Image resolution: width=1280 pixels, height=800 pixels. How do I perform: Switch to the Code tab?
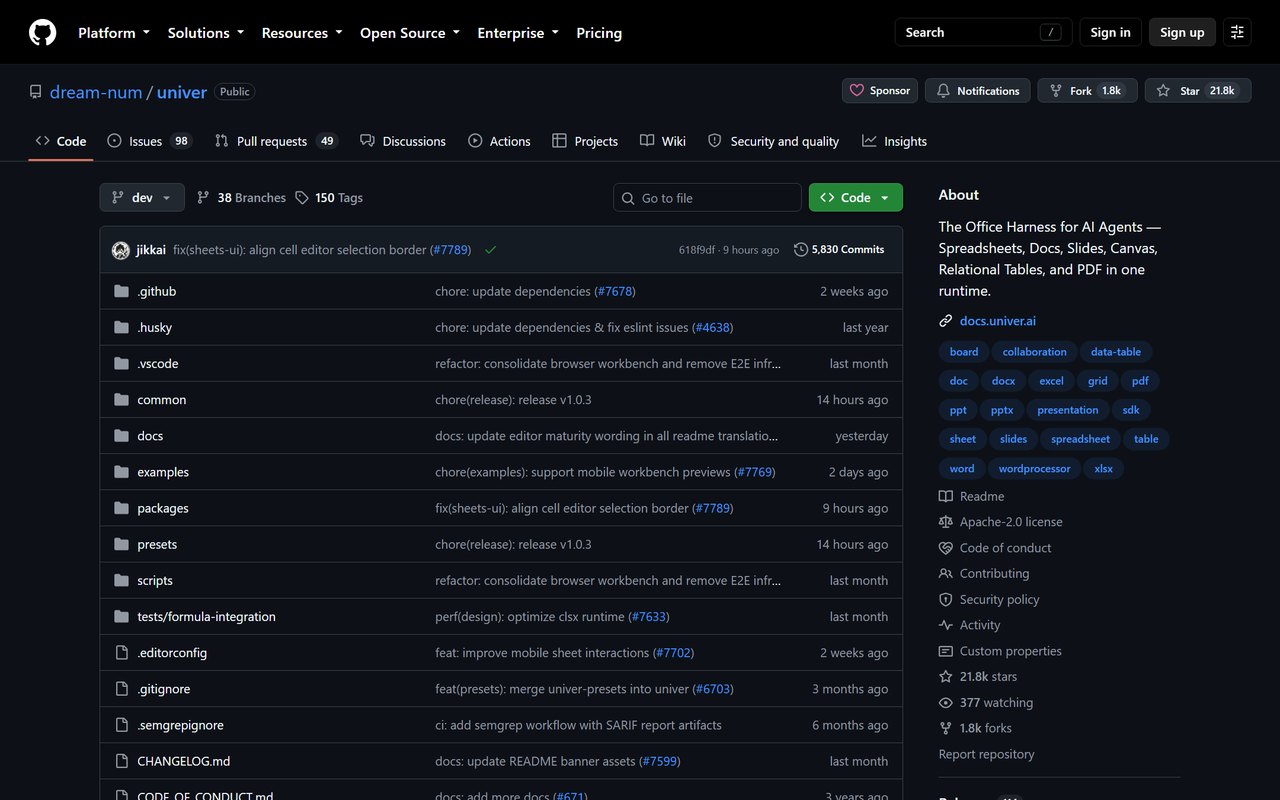(61, 141)
